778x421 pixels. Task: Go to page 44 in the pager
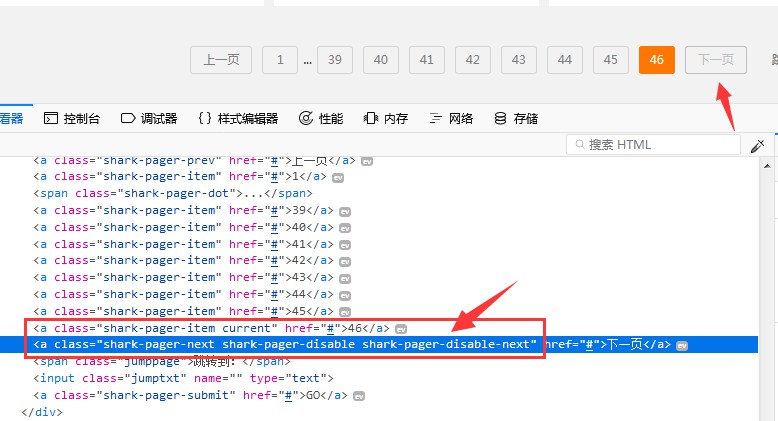(x=565, y=60)
